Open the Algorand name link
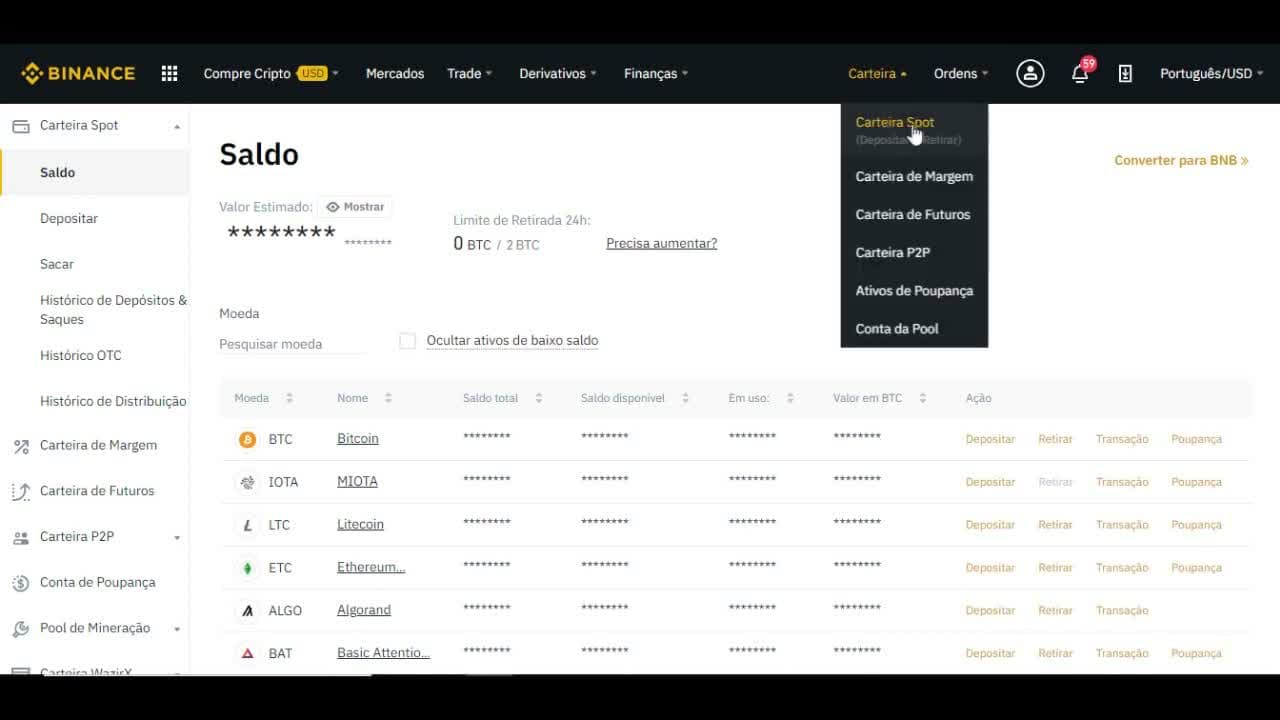 pos(364,610)
